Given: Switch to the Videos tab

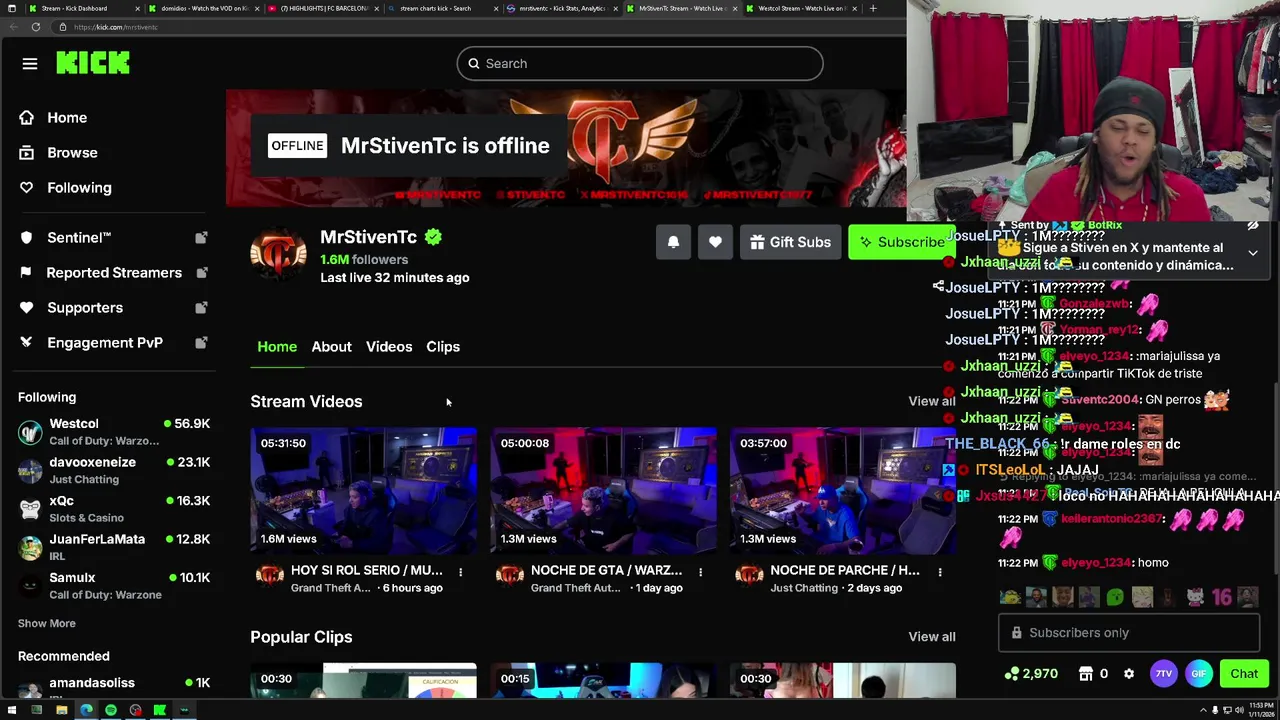Looking at the screenshot, I should click(x=389, y=347).
